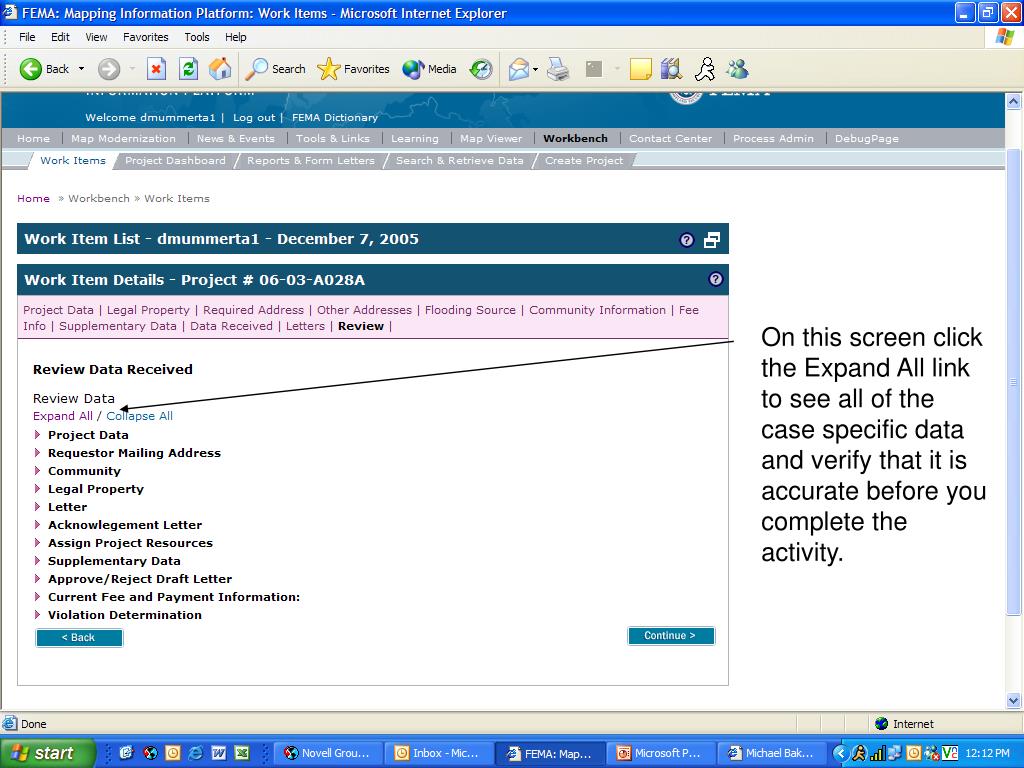The height and width of the screenshot is (768, 1024).
Task: Click restore panel icon on Work Item List
Action: (712, 240)
